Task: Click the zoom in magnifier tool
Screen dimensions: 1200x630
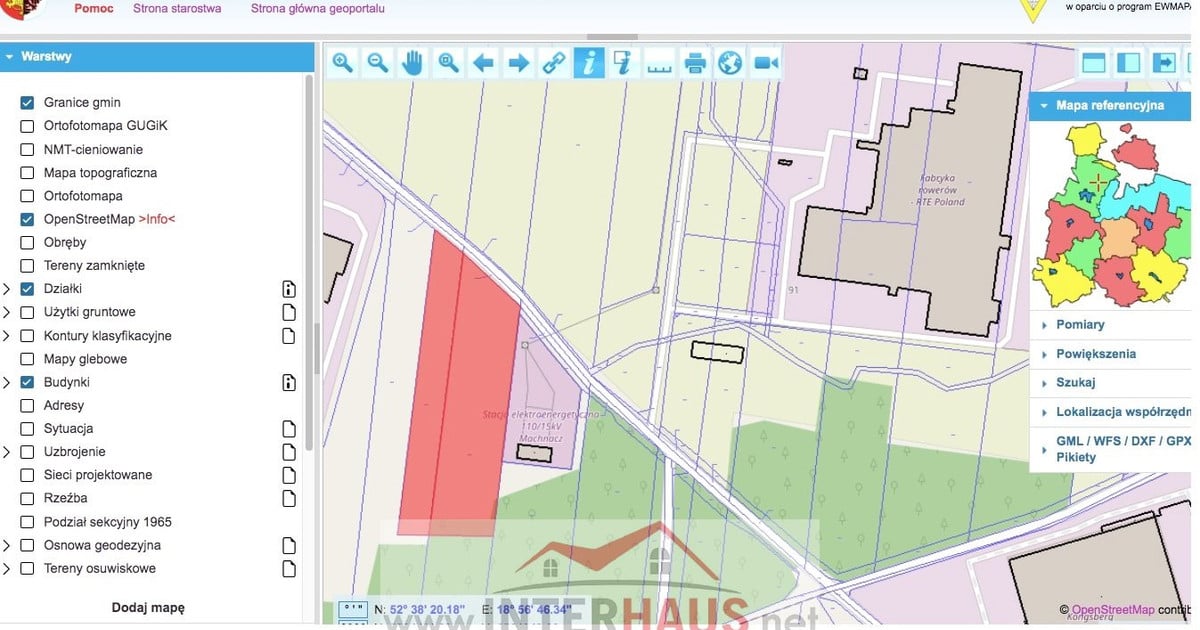Action: pos(343,63)
